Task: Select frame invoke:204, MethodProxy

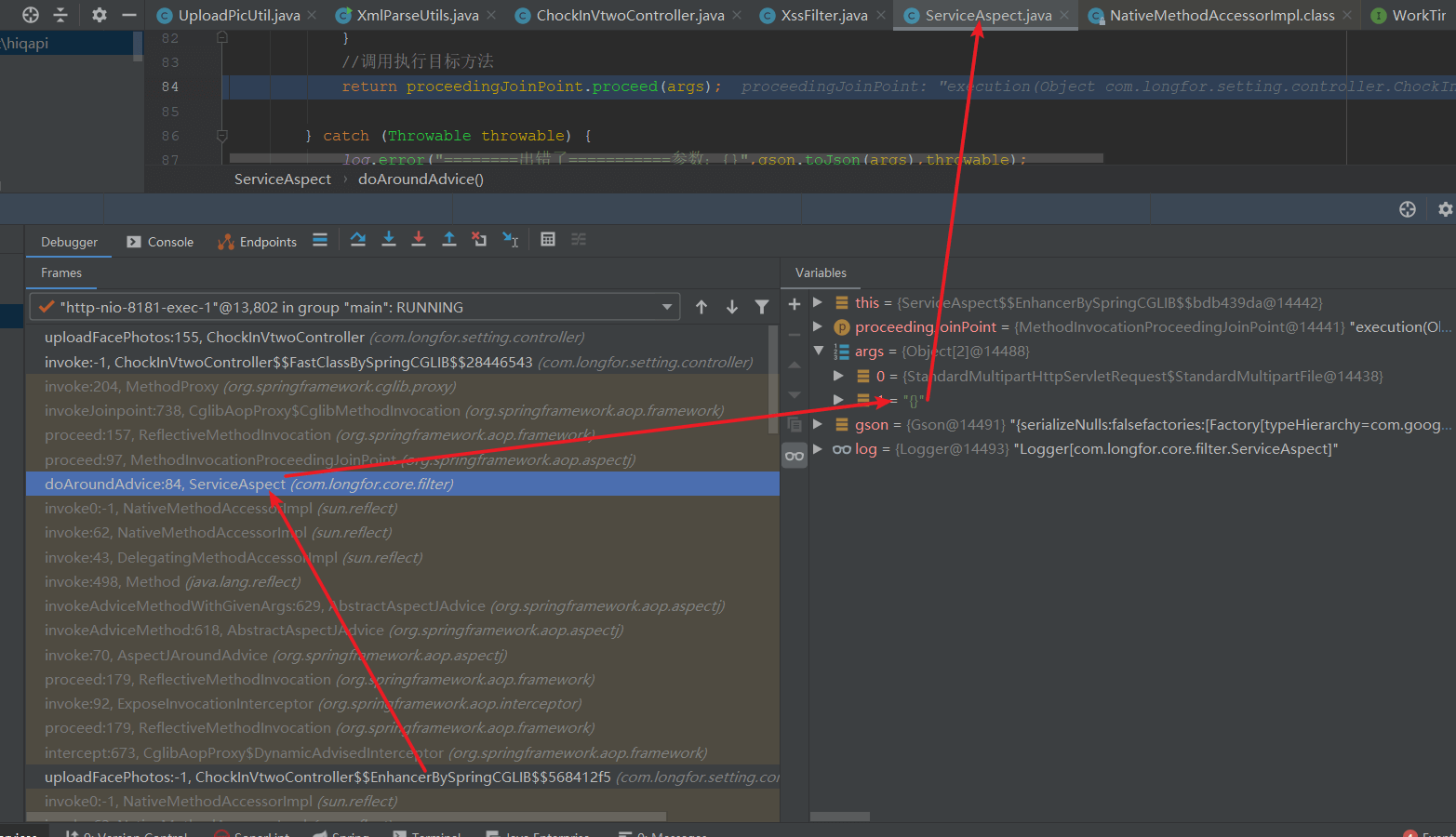Action: click(402, 386)
